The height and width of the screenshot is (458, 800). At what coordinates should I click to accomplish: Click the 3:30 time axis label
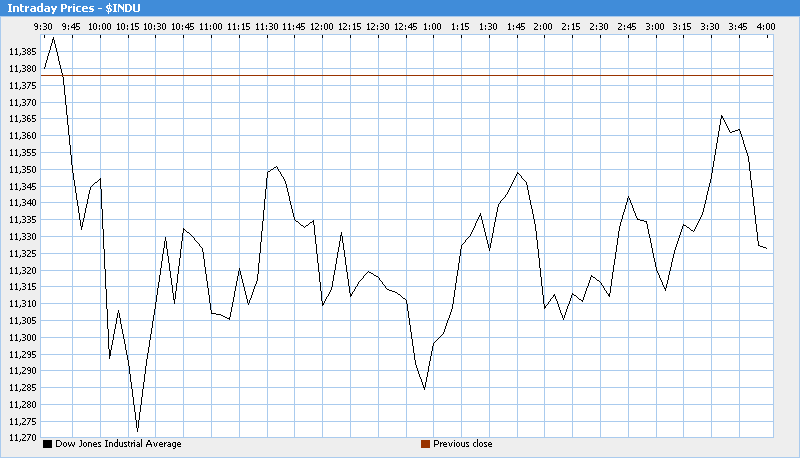[x=710, y=24]
